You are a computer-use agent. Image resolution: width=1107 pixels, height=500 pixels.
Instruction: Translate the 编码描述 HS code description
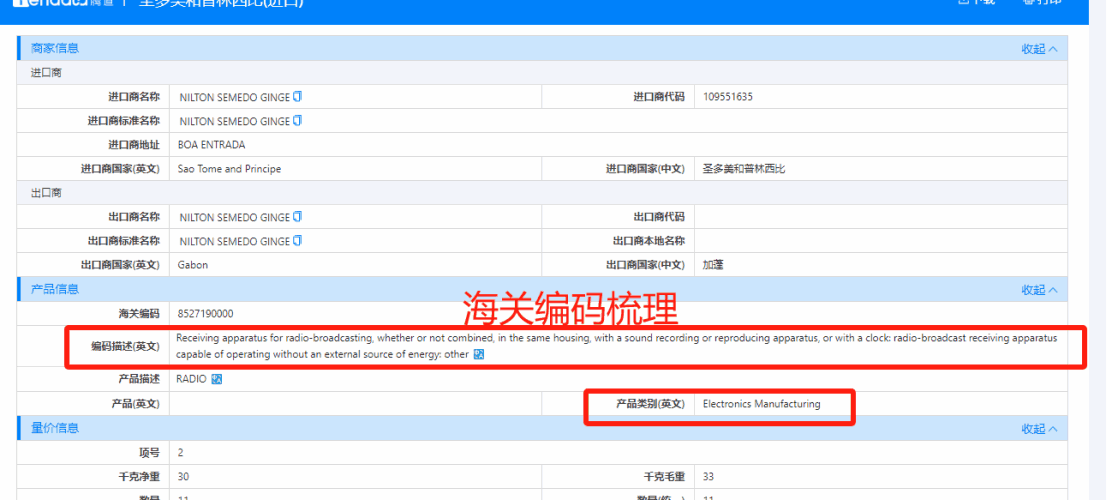[x=478, y=354]
